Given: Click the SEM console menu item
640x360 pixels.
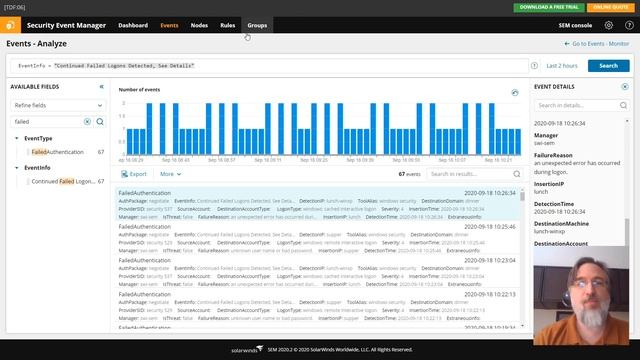Looking at the screenshot, I should pos(575,25).
